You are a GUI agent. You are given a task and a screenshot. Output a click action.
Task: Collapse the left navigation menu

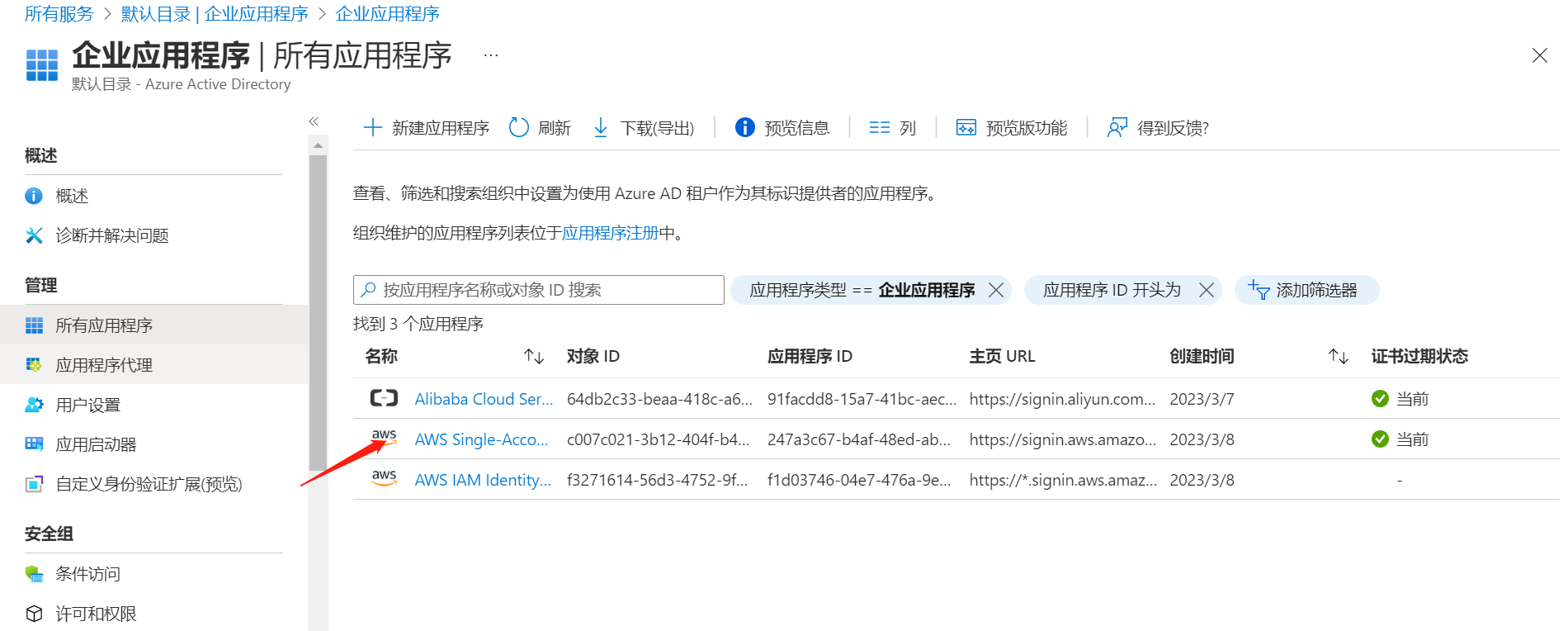314,121
